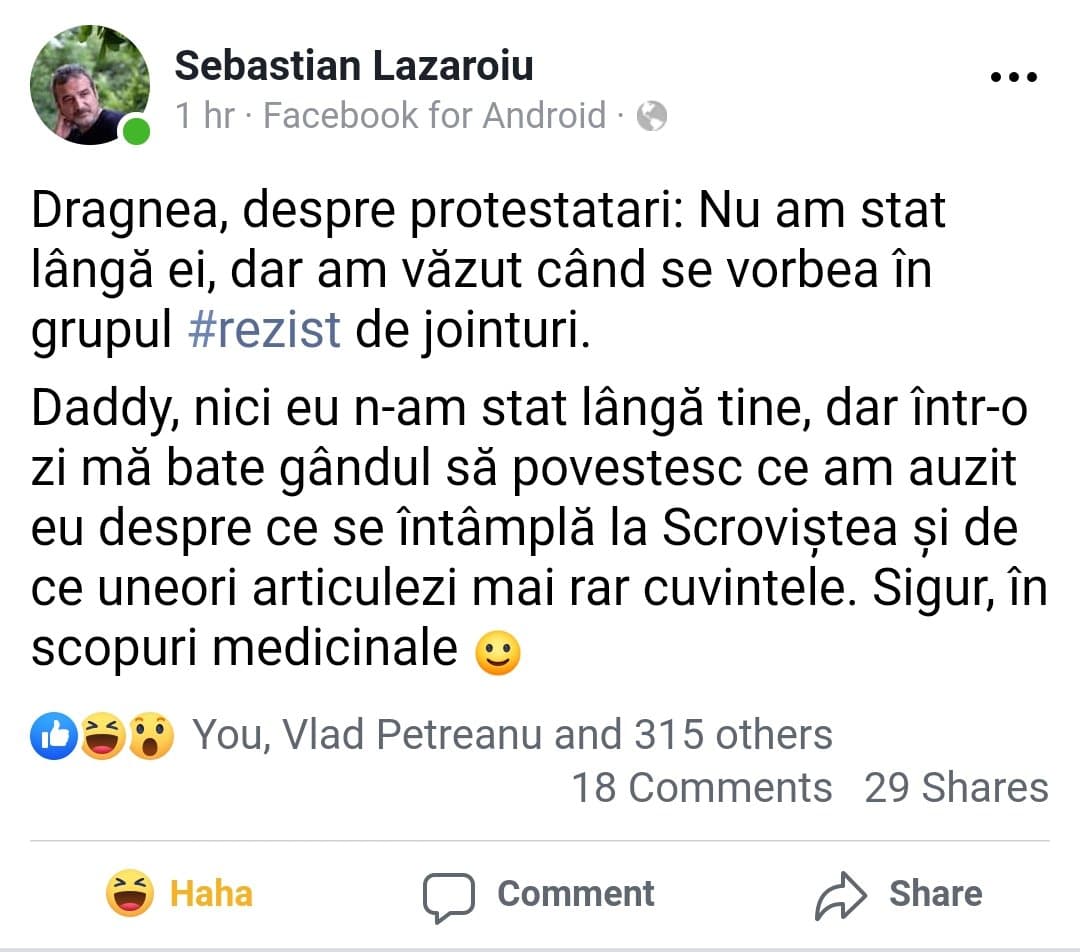
Task: Toggle the Haha reaction button
Action: pyautogui.click(x=180, y=893)
